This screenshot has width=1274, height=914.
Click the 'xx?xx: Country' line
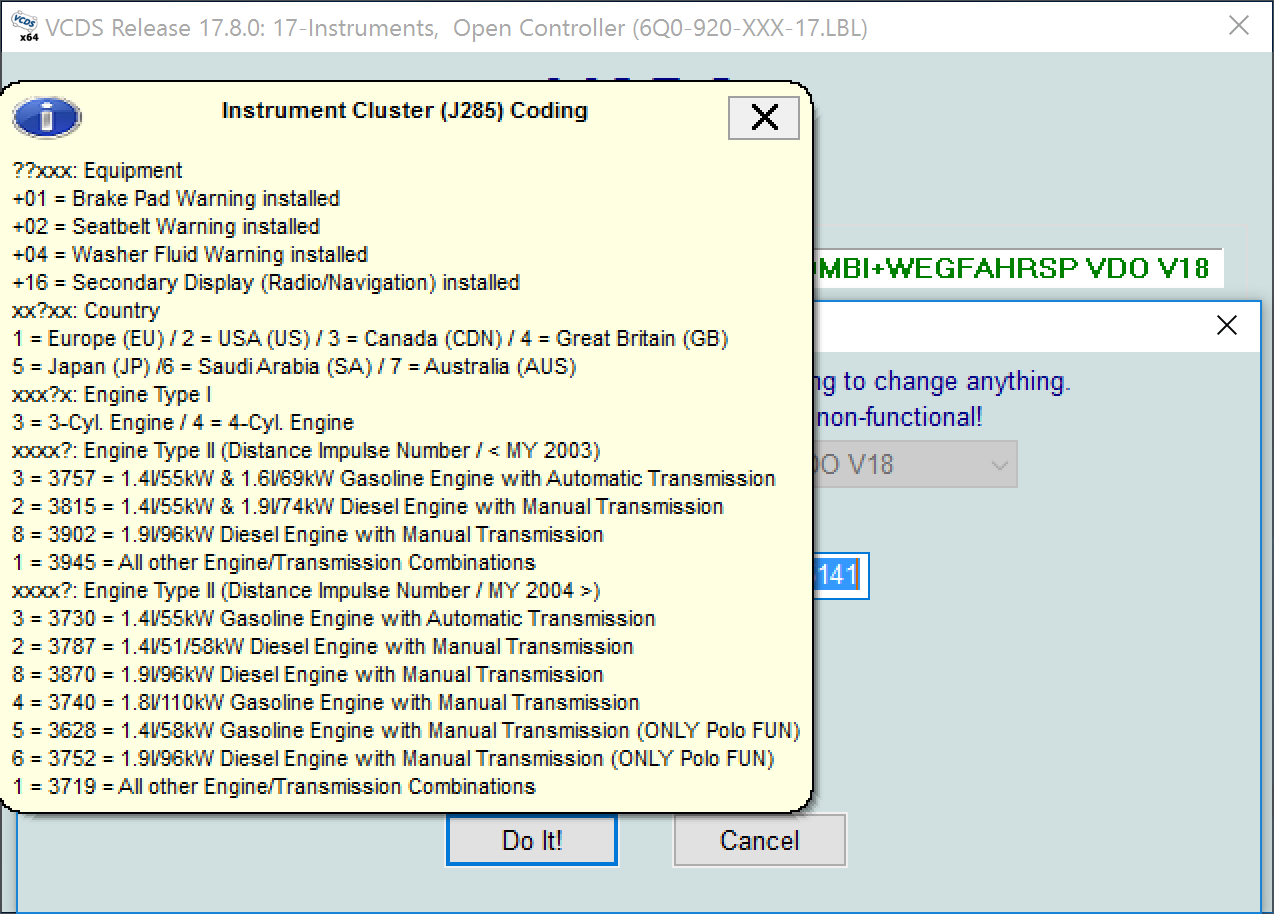(86, 311)
